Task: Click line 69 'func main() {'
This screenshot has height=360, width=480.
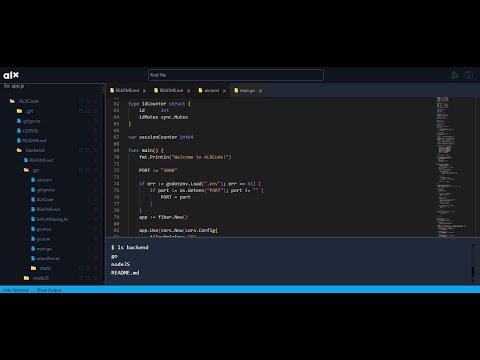Action: pos(146,150)
